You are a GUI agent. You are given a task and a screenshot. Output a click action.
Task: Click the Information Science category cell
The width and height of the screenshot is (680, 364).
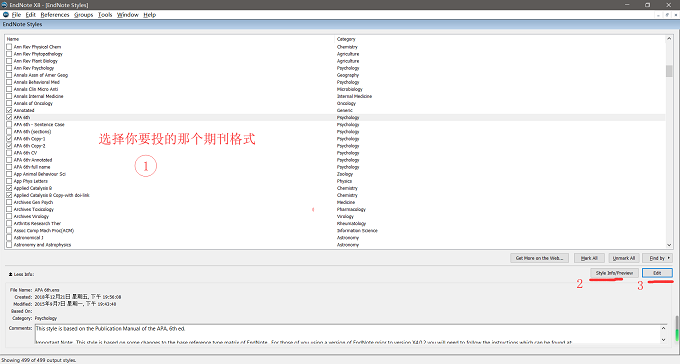357,231
